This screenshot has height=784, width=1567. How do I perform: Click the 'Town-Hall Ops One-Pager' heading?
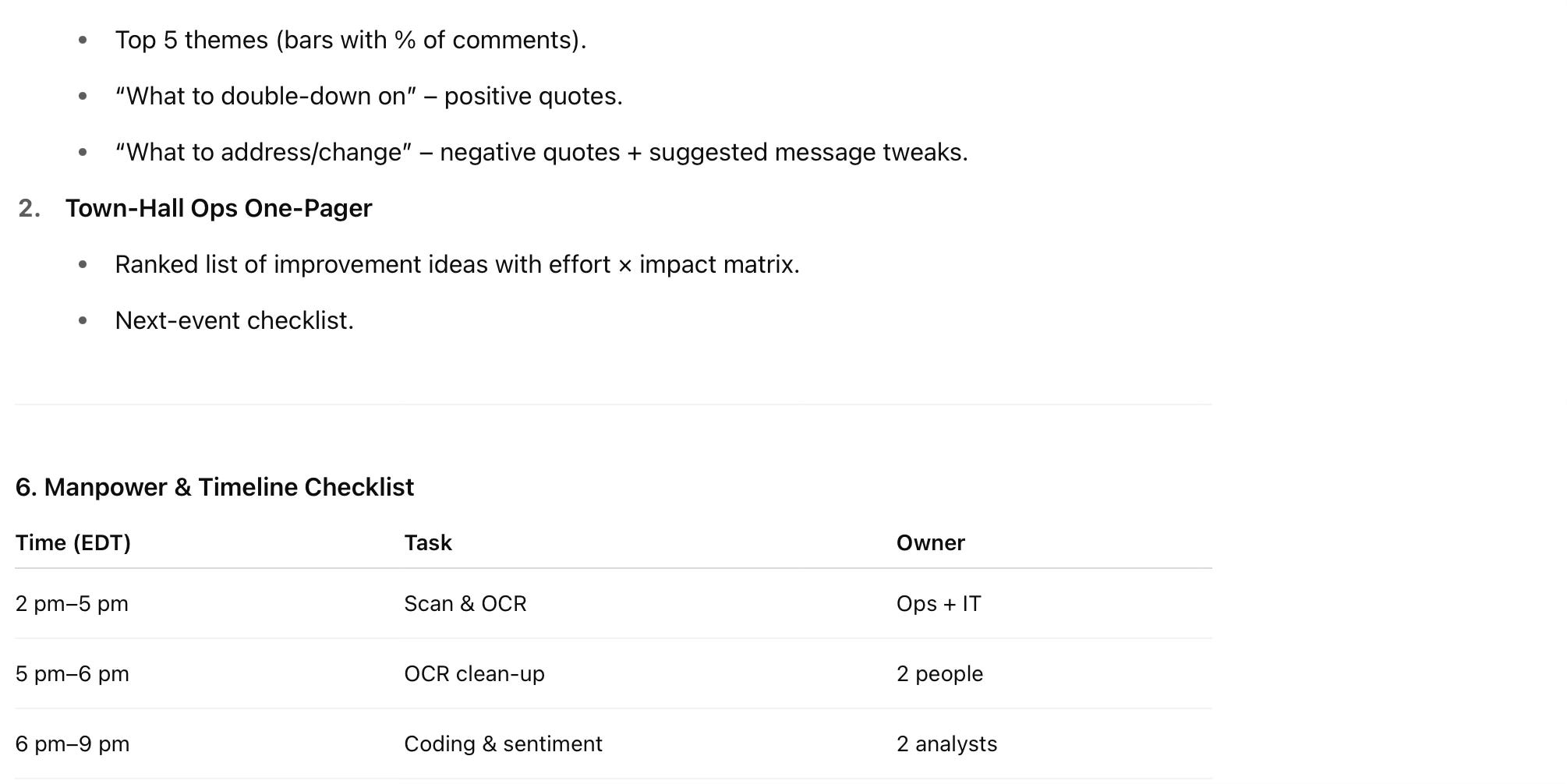click(219, 209)
